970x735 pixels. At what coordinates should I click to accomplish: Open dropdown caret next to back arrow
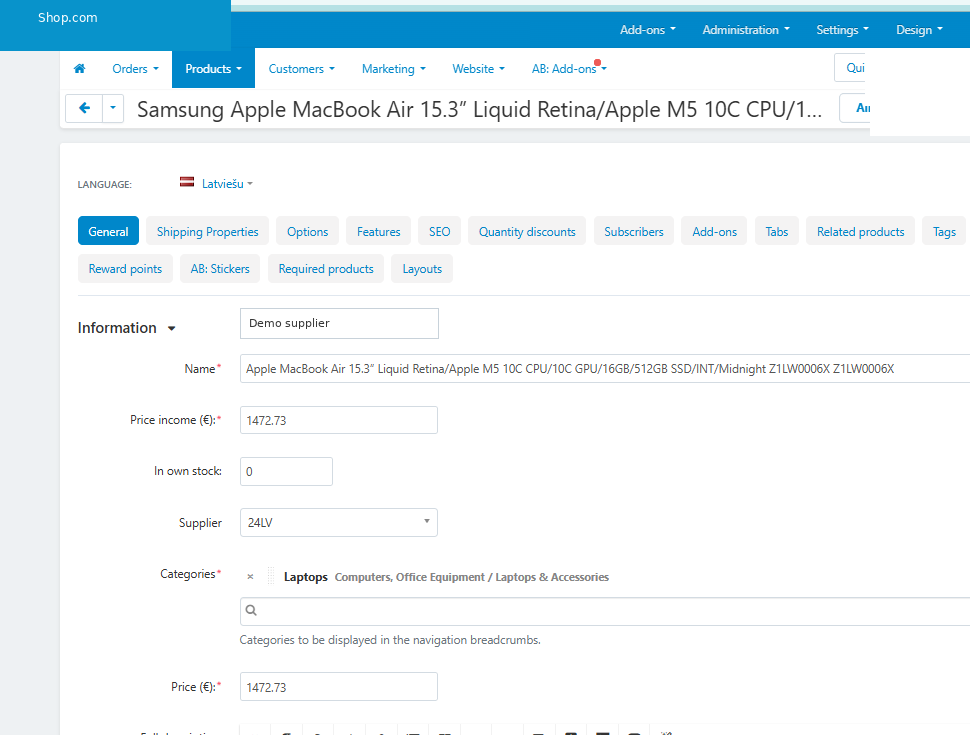click(113, 108)
